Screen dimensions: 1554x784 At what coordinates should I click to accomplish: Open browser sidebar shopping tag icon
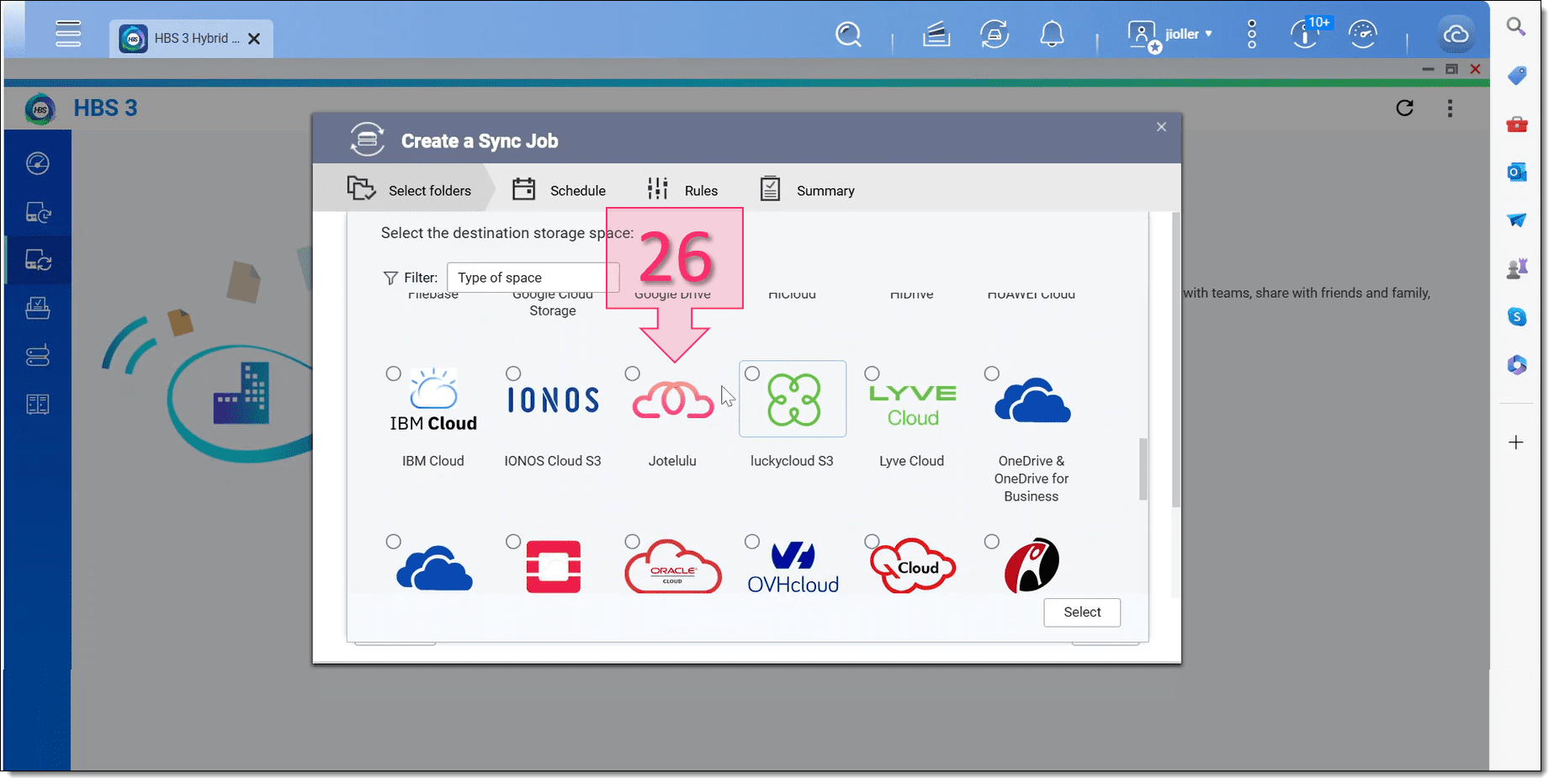tap(1516, 76)
